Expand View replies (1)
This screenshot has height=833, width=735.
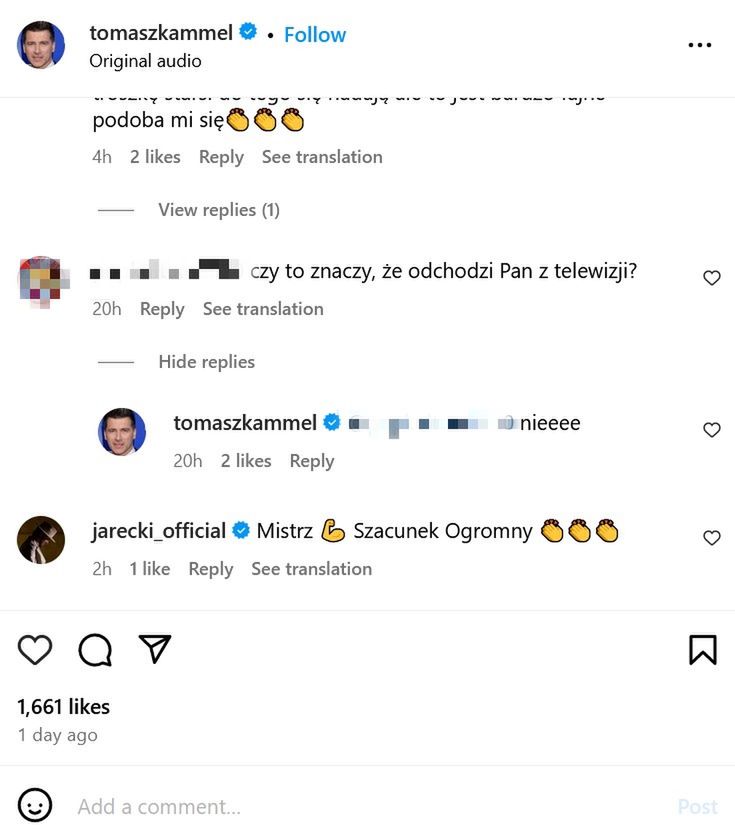coord(218,210)
